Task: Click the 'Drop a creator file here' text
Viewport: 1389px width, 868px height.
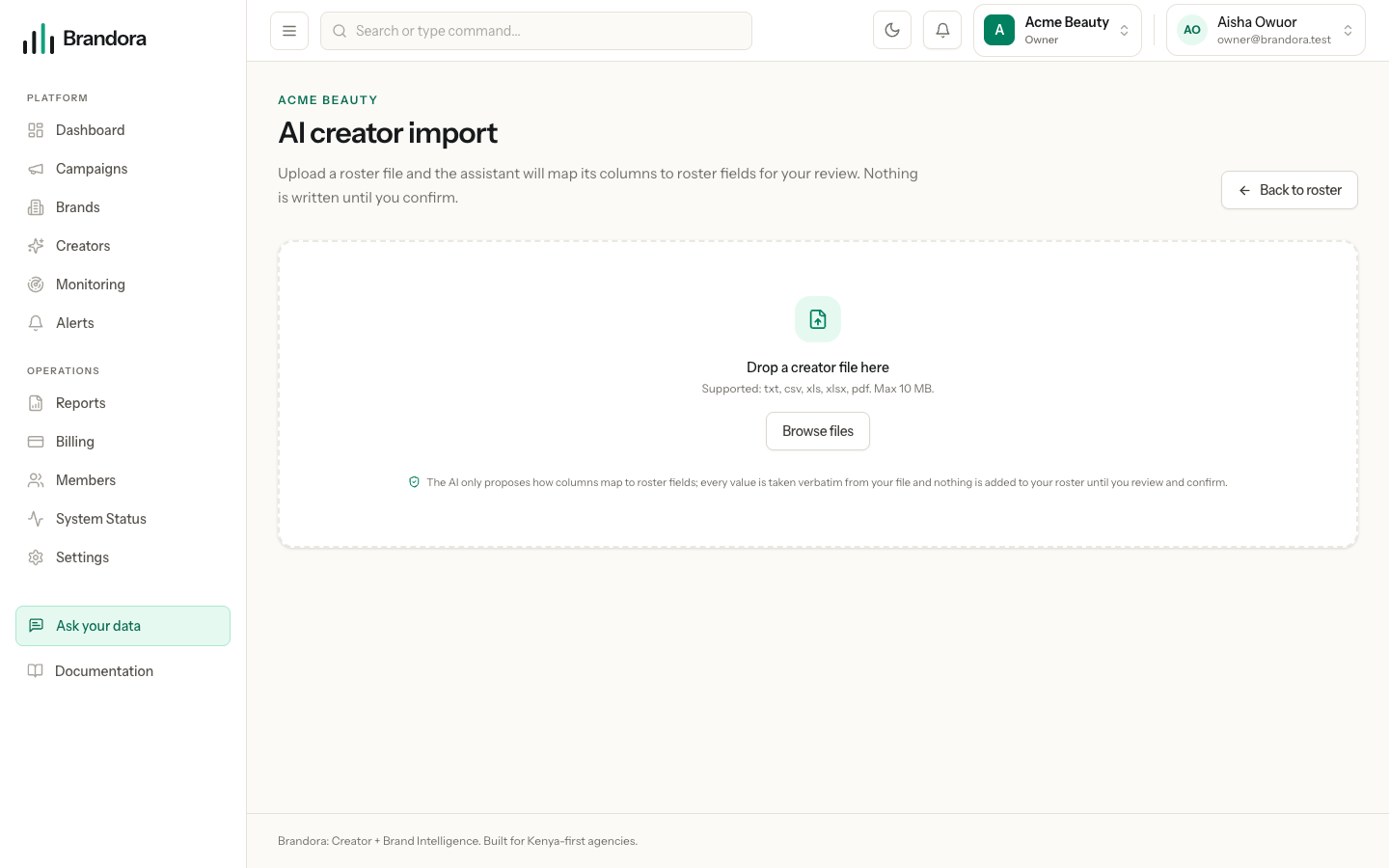Action: click(x=818, y=367)
